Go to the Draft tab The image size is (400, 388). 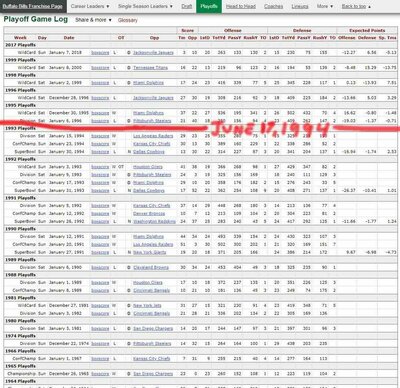coord(187,6)
